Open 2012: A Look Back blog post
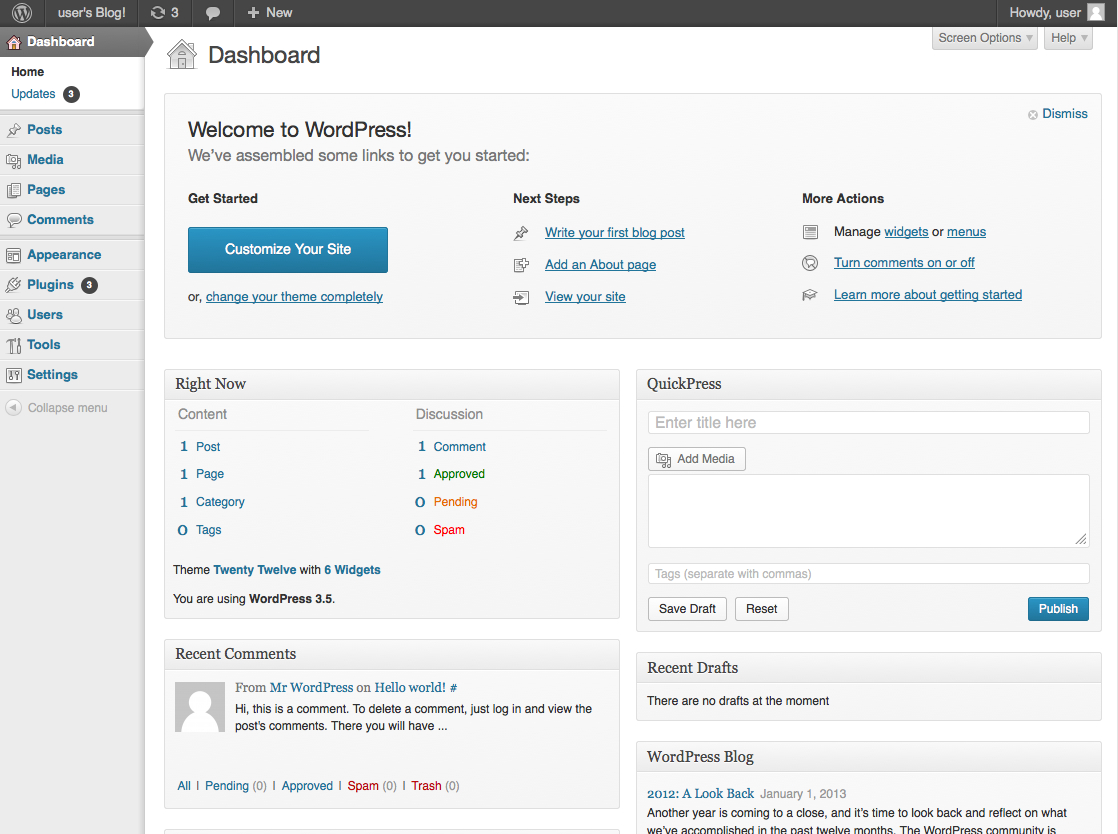The width and height of the screenshot is (1118, 834). 700,793
